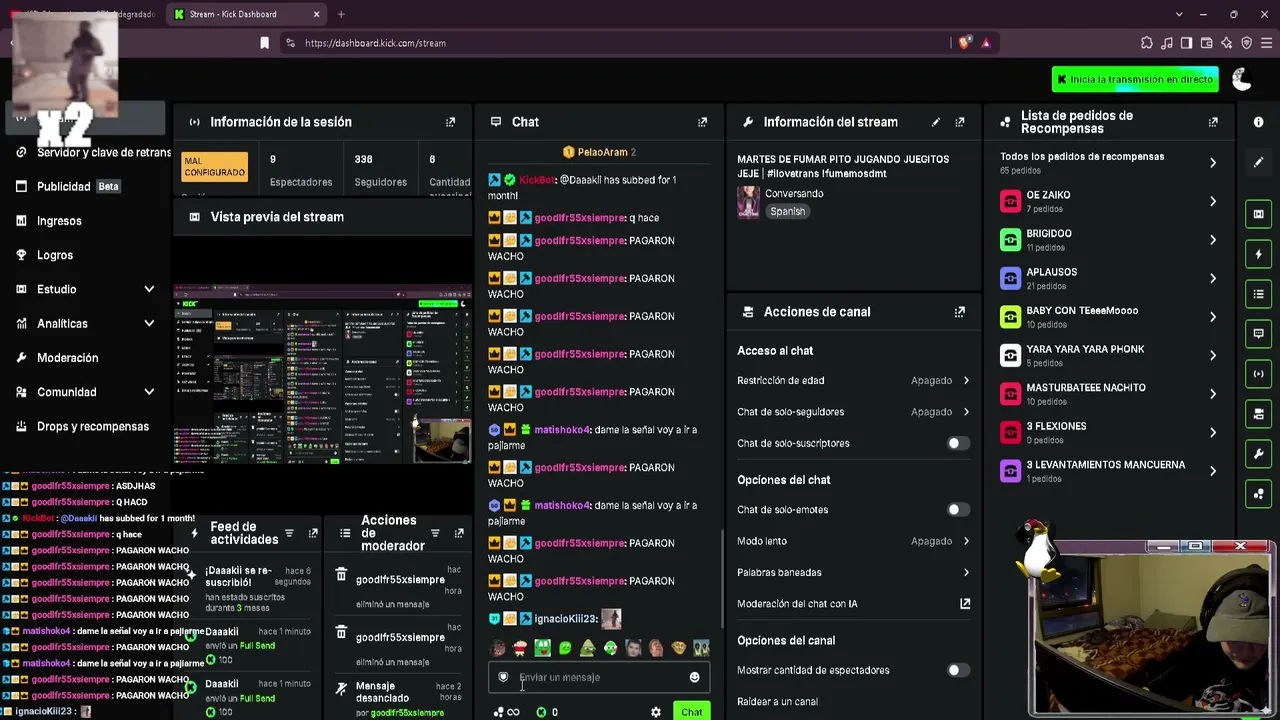This screenshot has height=720, width=1280.
Task: Toggle stream preview widget in right sidebar
Action: [1258, 214]
